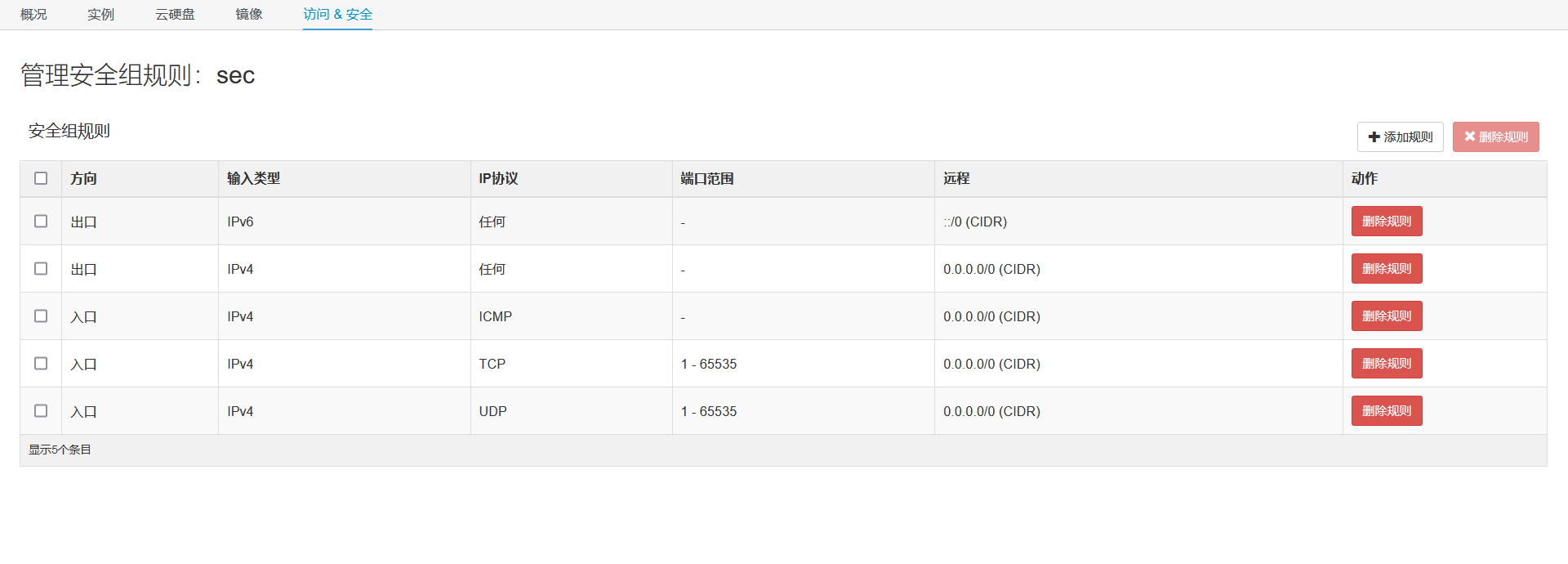Check the UDP ingress rule checkbox

coord(41,411)
